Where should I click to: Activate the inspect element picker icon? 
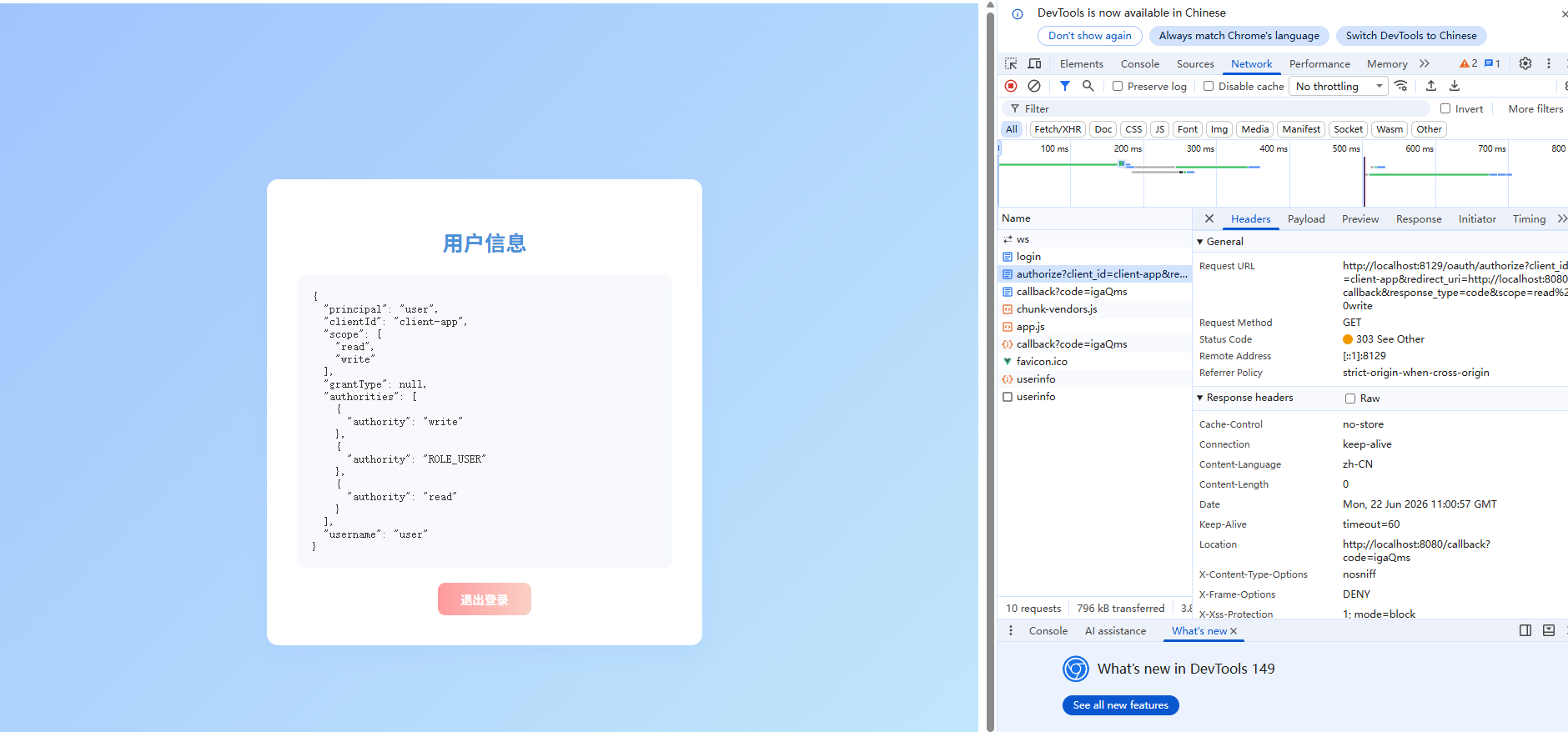point(1011,63)
